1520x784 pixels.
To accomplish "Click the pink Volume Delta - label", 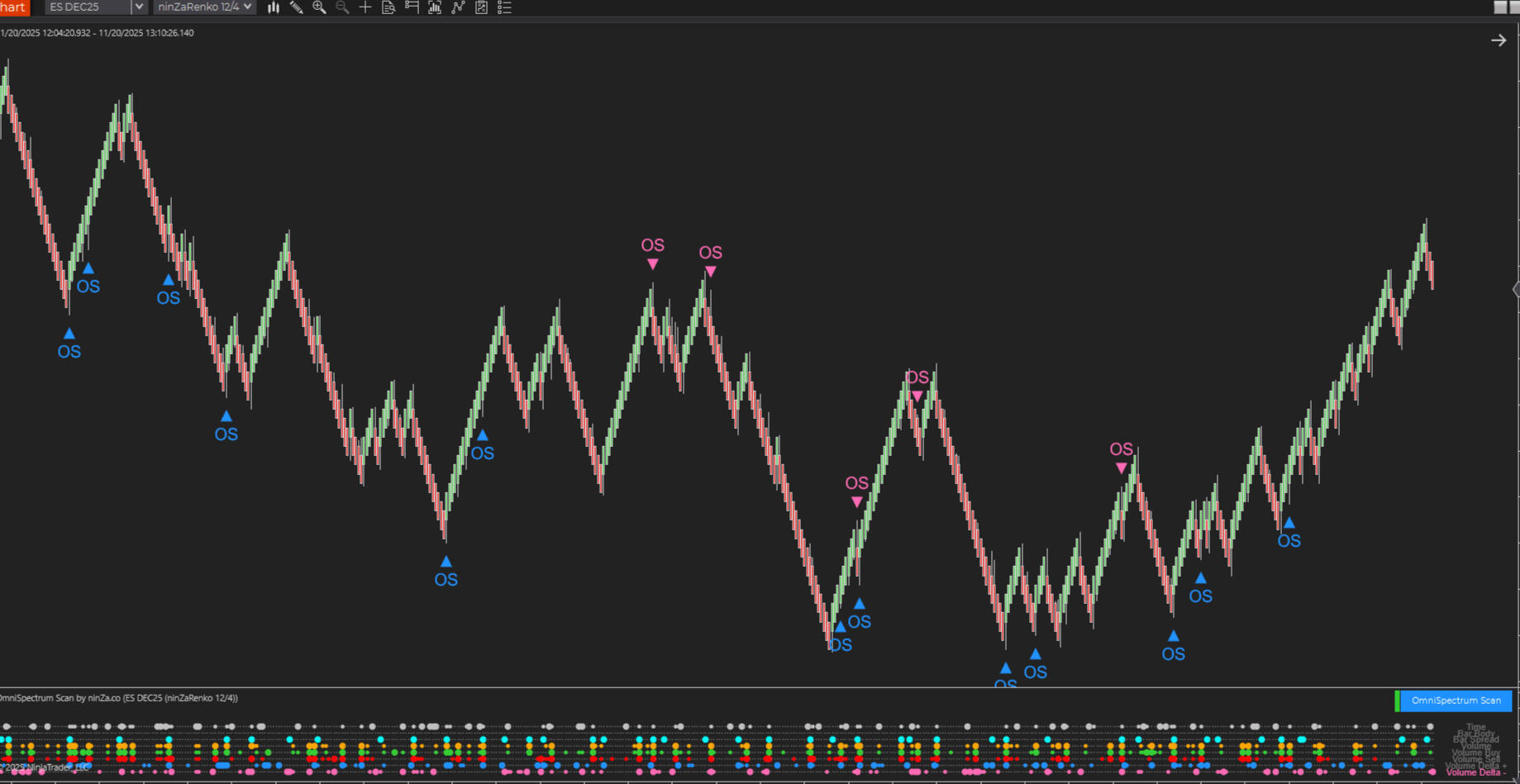I will point(1476,773).
